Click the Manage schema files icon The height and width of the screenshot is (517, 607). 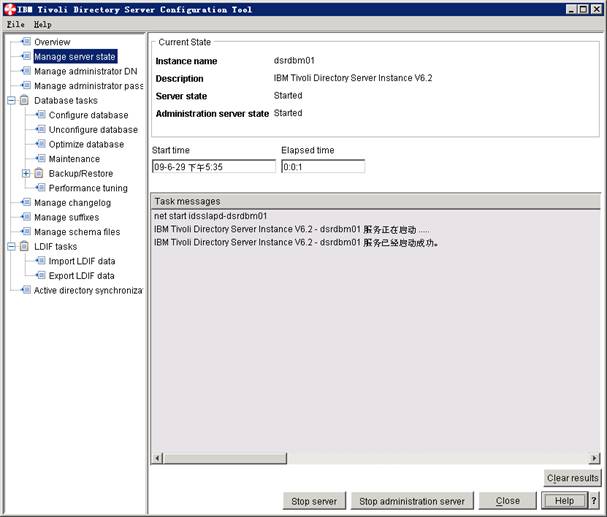pyautogui.click(x=26, y=231)
